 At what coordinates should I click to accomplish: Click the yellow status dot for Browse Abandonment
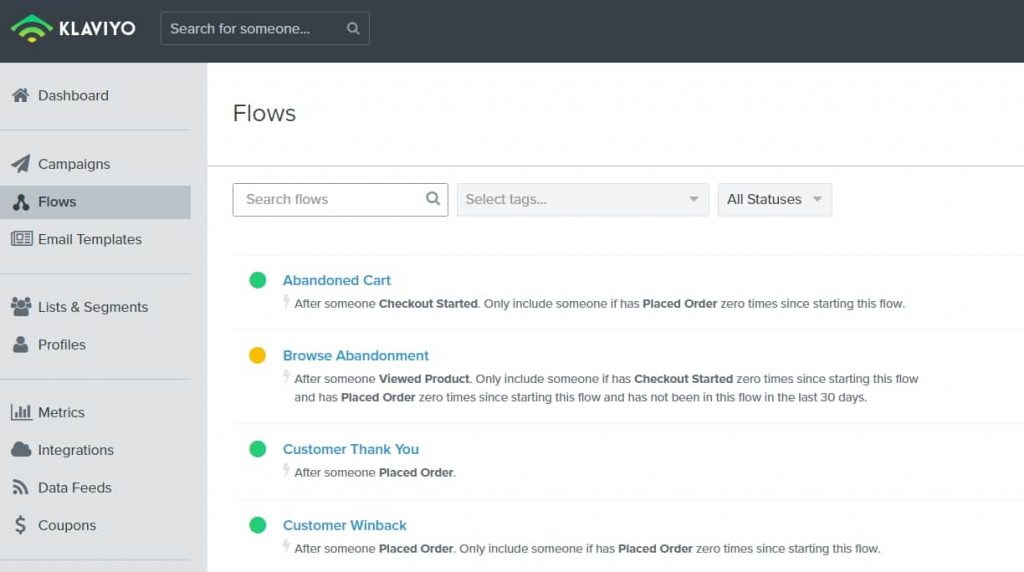pos(258,355)
